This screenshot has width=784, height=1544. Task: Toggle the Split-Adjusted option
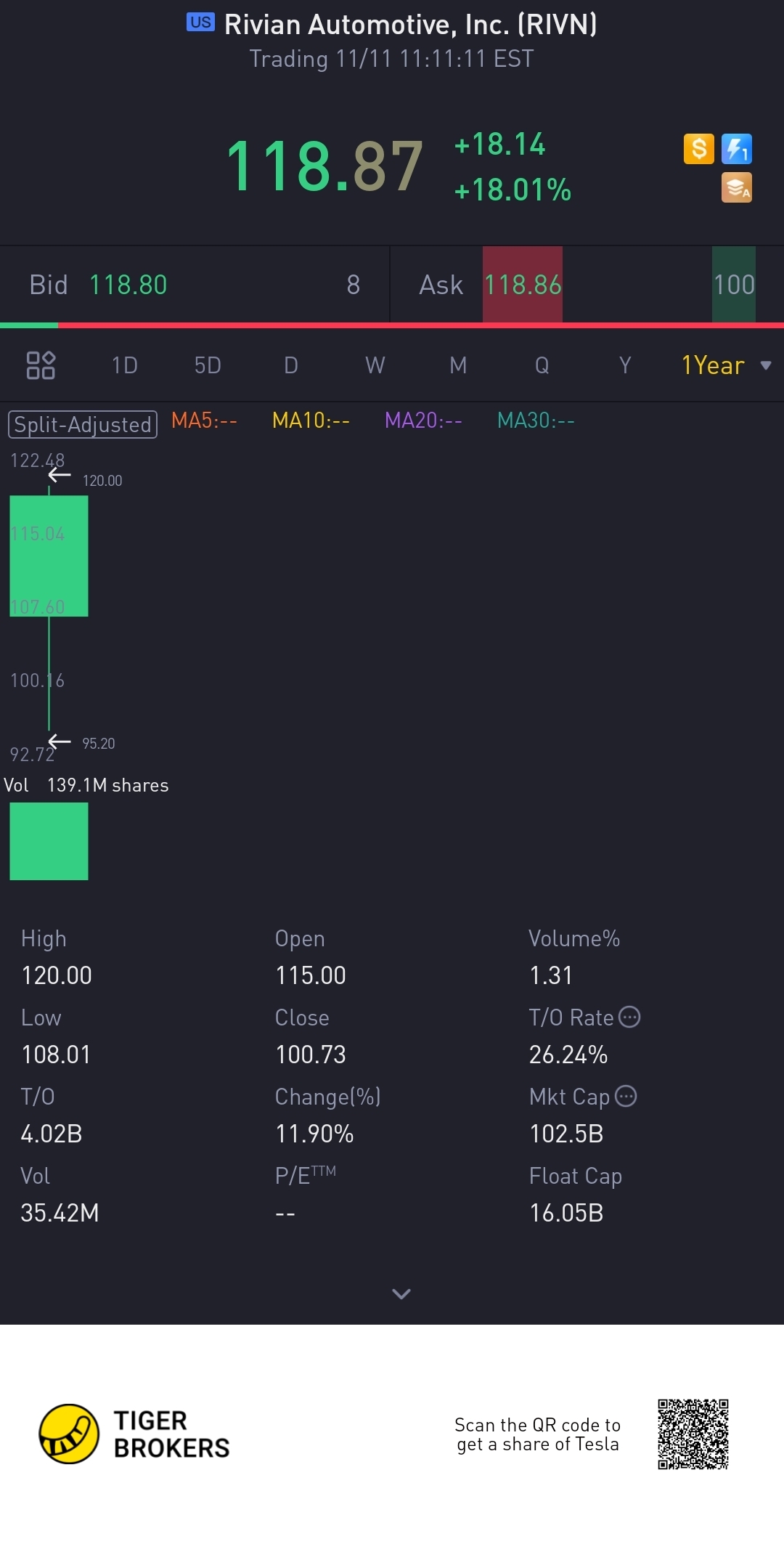83,424
